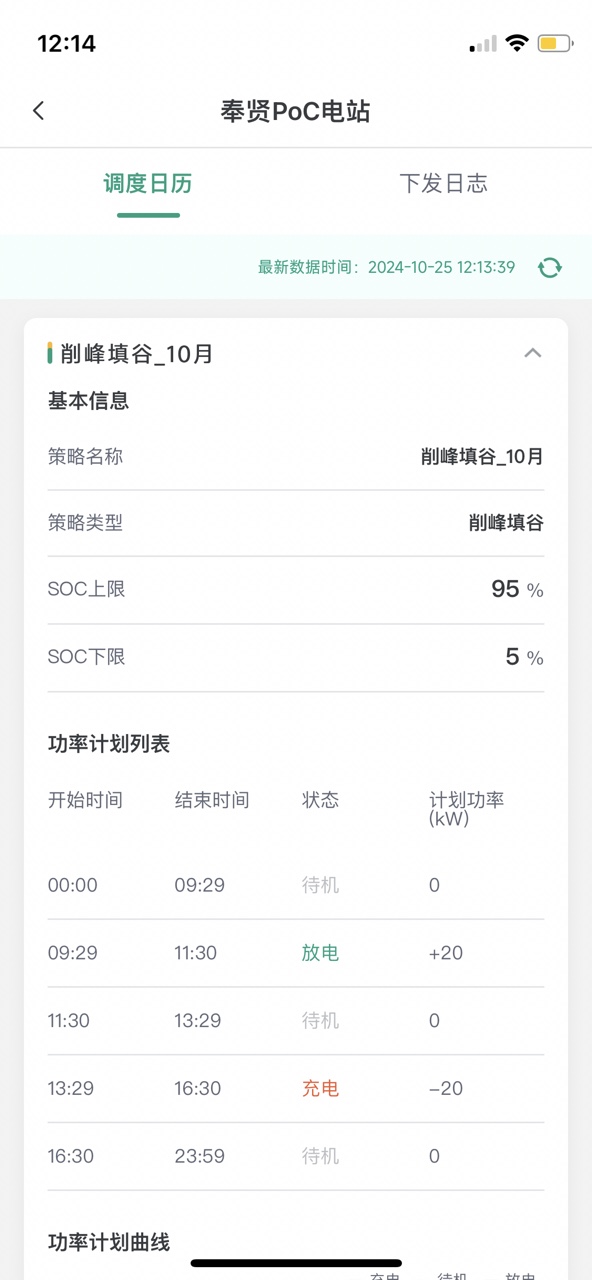This screenshot has width=592, height=1280.
Task: Toggle the 待机 series in the curve legend
Action: [x=450, y=1274]
